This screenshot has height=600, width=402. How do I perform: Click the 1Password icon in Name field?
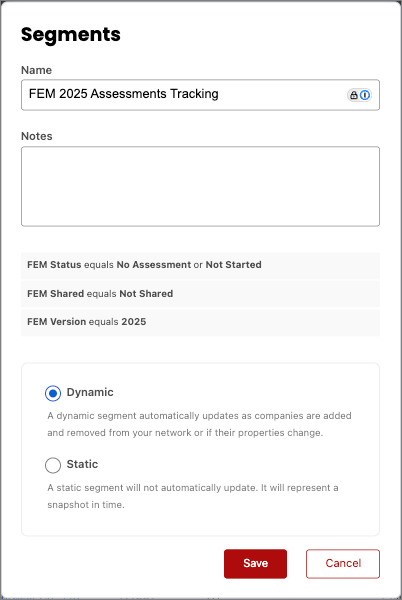point(365,95)
